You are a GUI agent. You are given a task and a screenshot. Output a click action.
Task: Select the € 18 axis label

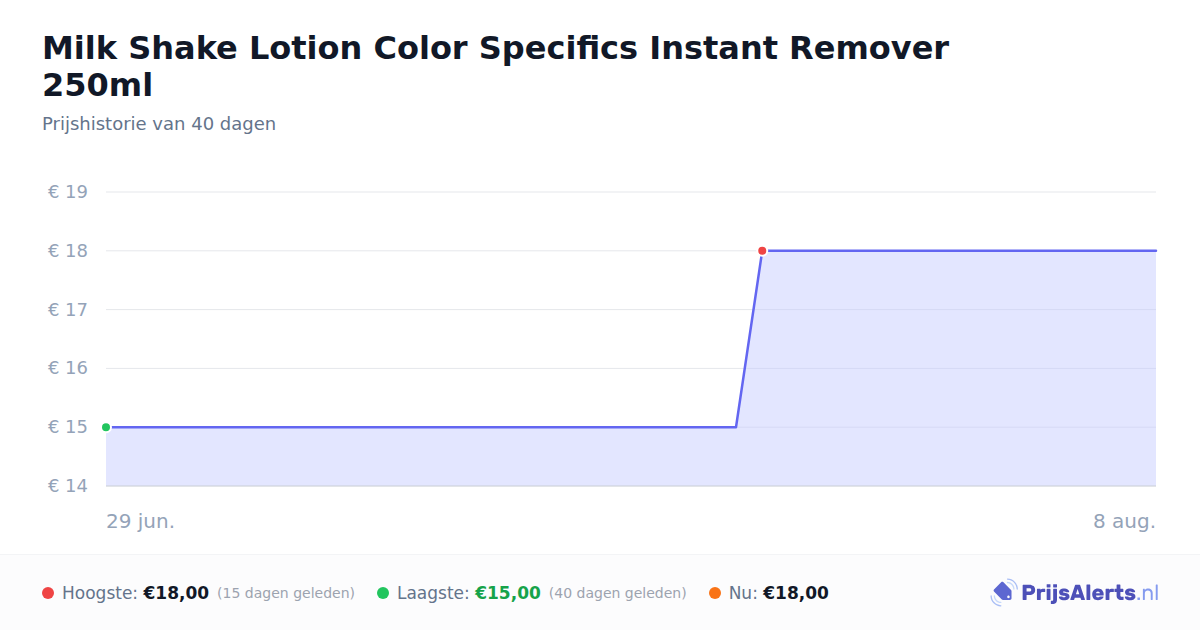coord(68,251)
